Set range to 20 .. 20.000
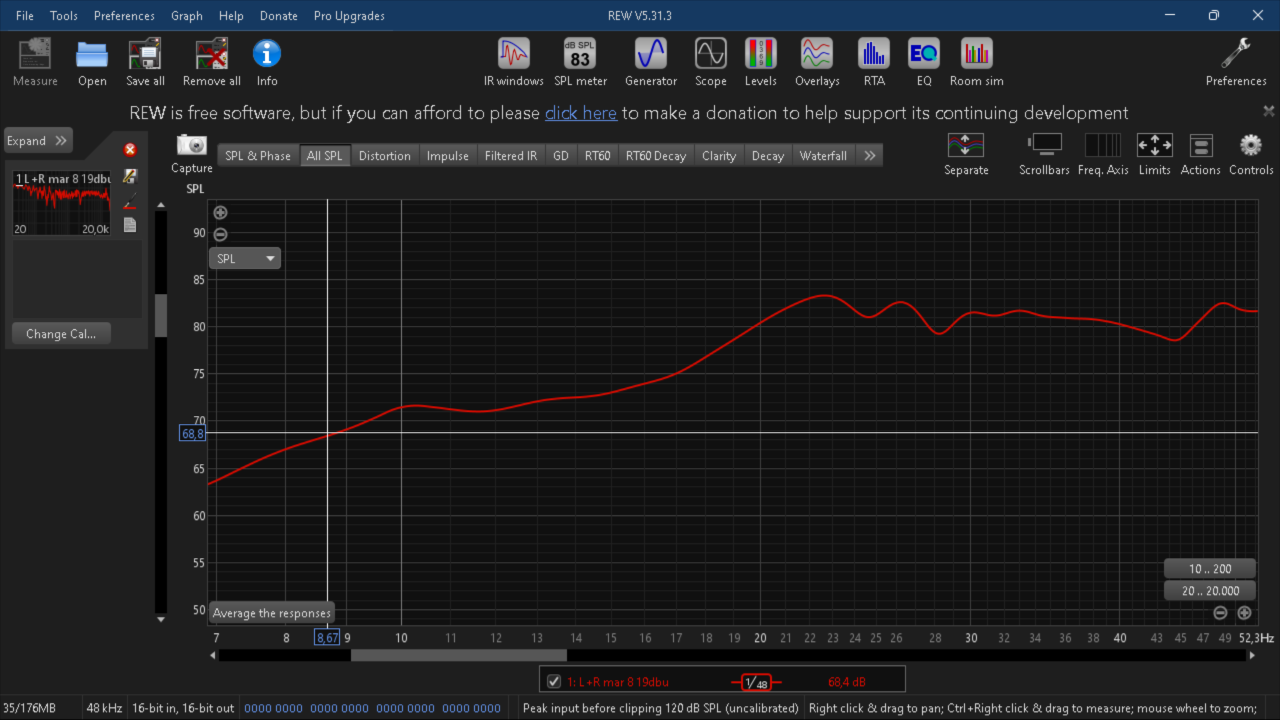This screenshot has height=720, width=1280. click(1210, 591)
